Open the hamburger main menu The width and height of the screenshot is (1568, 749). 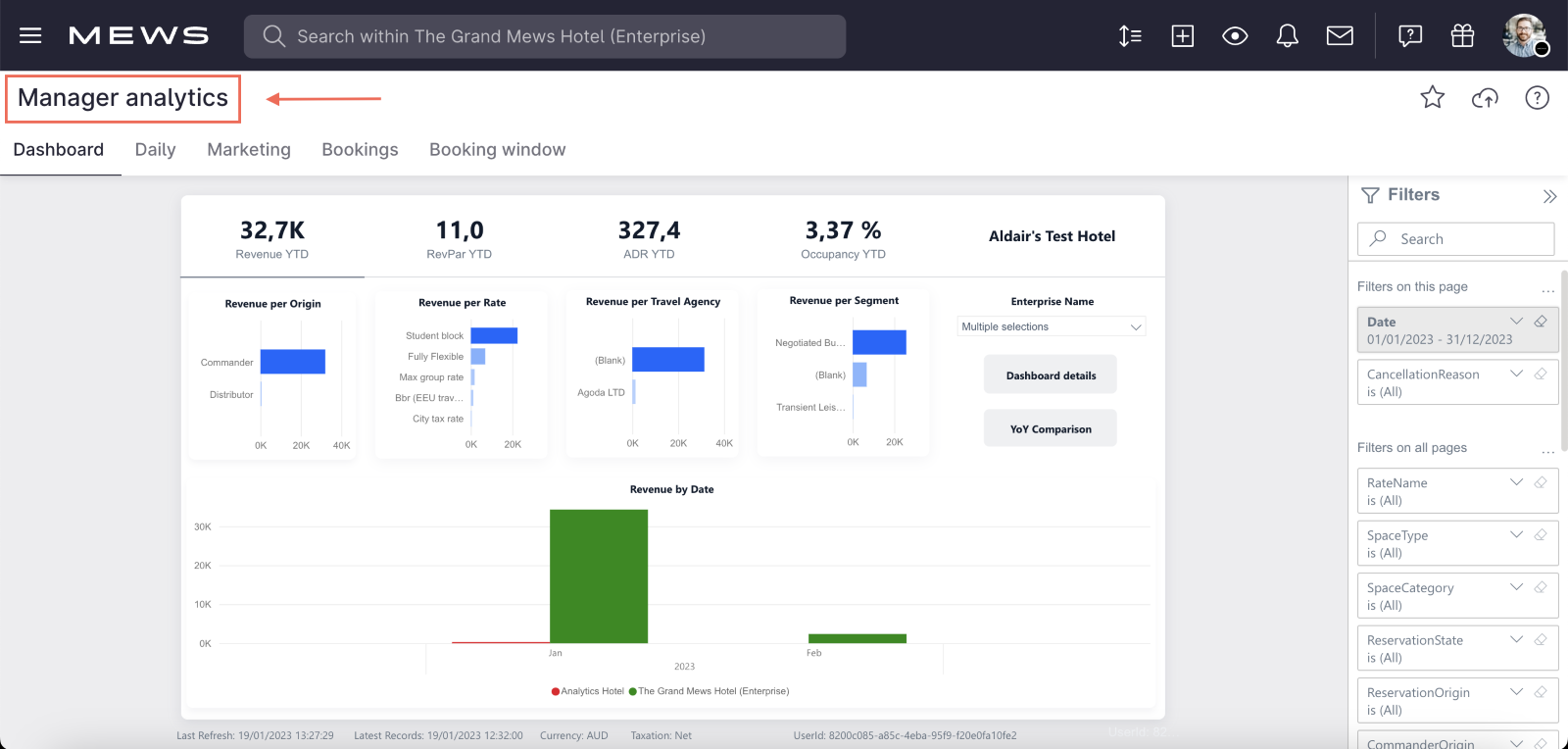30,36
